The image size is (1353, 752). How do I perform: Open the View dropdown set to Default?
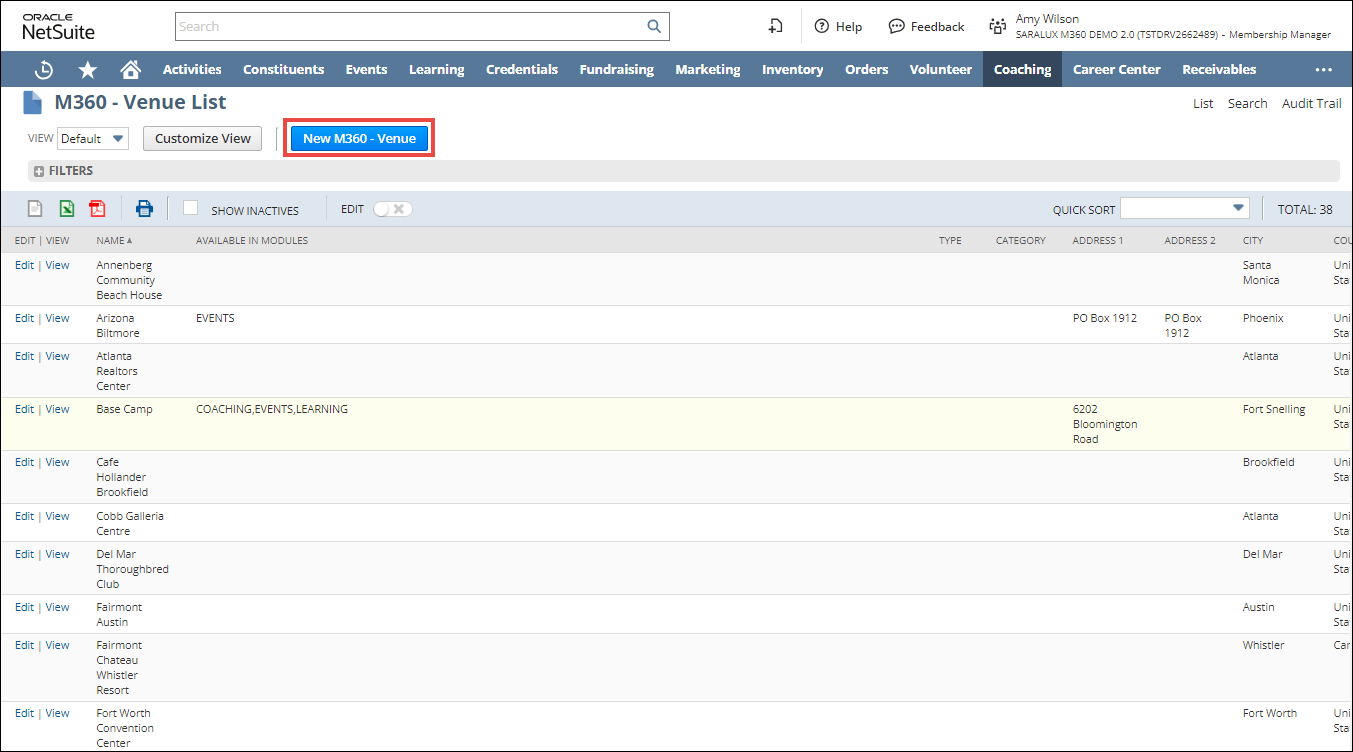[93, 139]
